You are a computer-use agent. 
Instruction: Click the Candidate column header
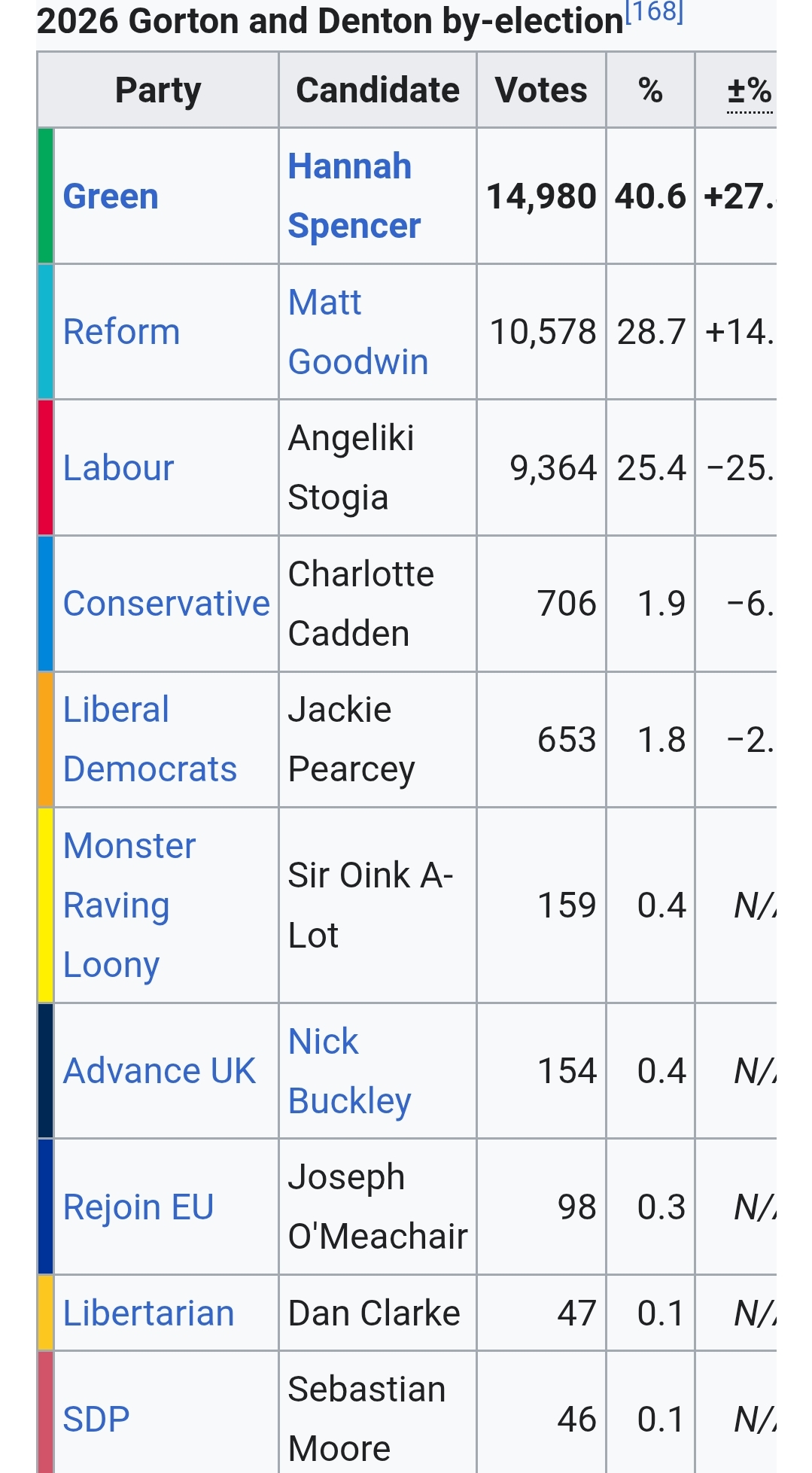378,90
